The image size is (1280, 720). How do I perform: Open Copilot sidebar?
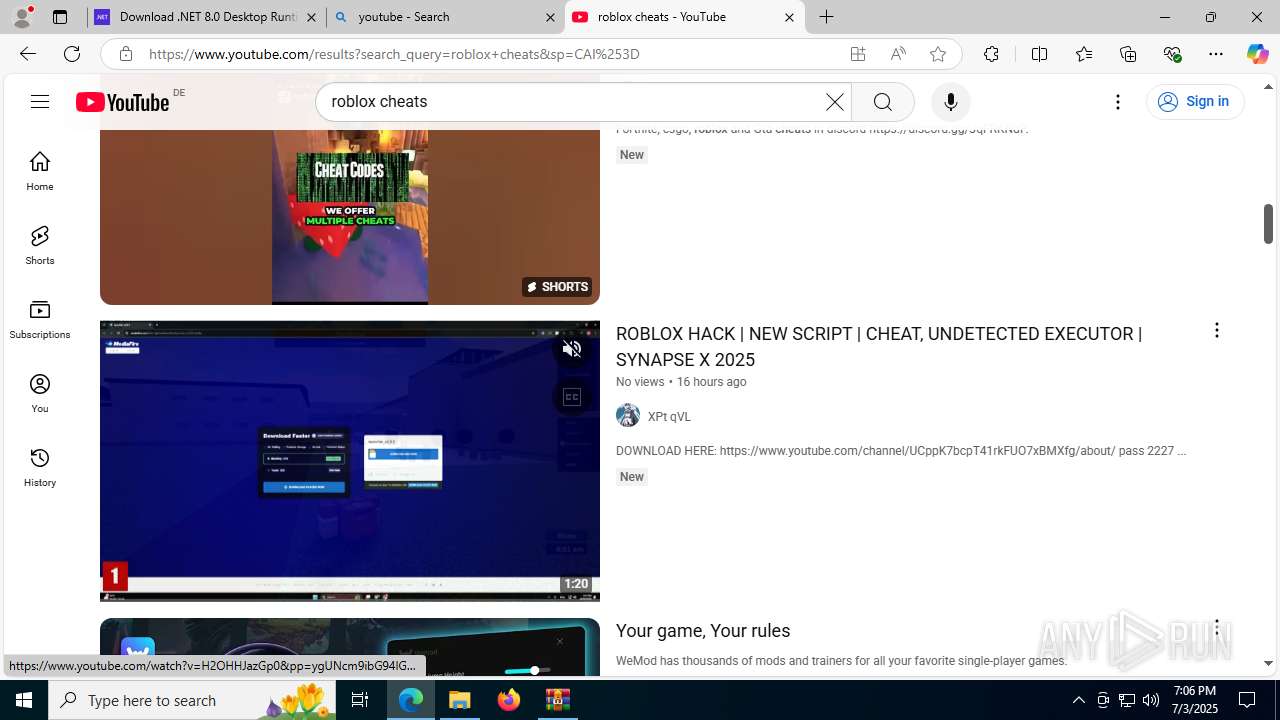1257,54
